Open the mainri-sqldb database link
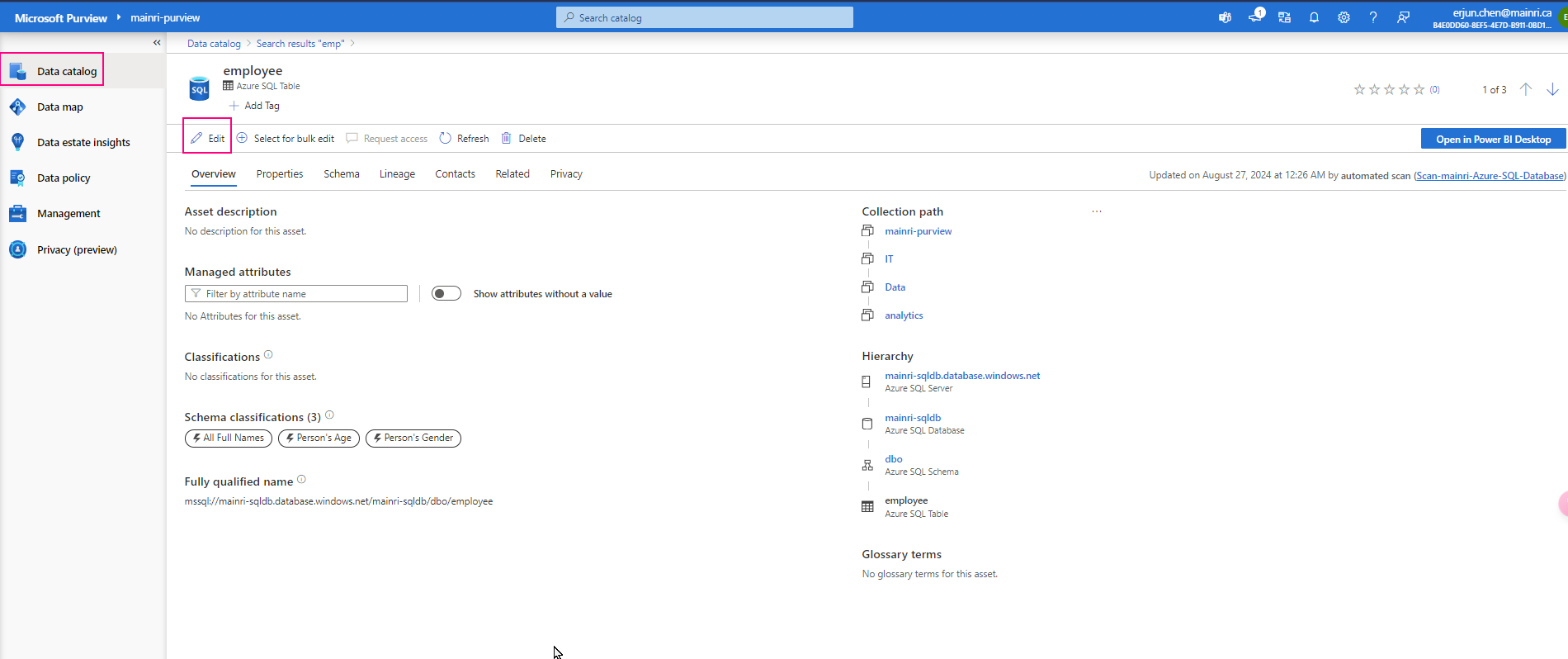Viewport: 1568px width, 659px height. pyautogui.click(x=913, y=418)
